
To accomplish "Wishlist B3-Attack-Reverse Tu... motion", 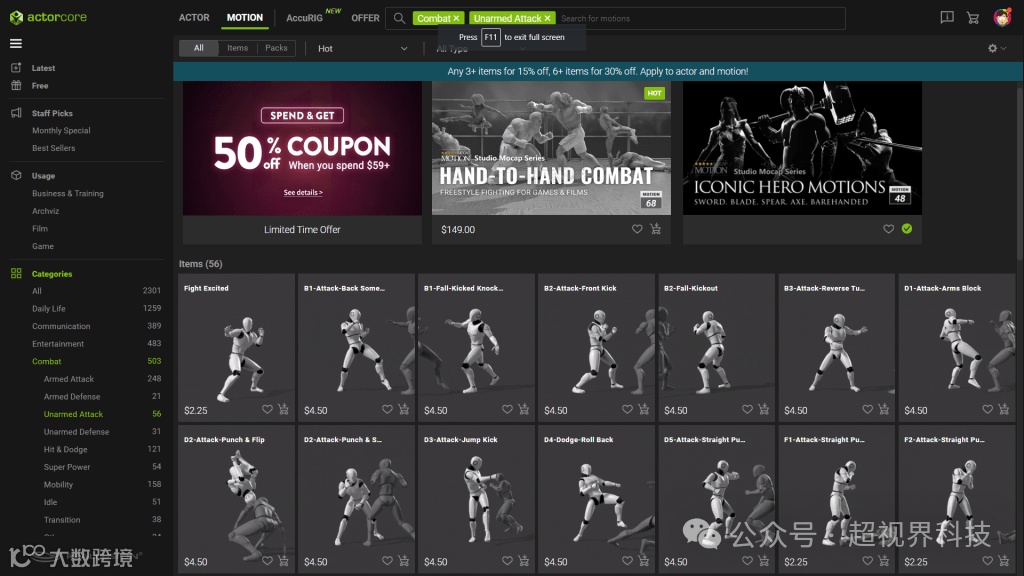I will click(868, 409).
